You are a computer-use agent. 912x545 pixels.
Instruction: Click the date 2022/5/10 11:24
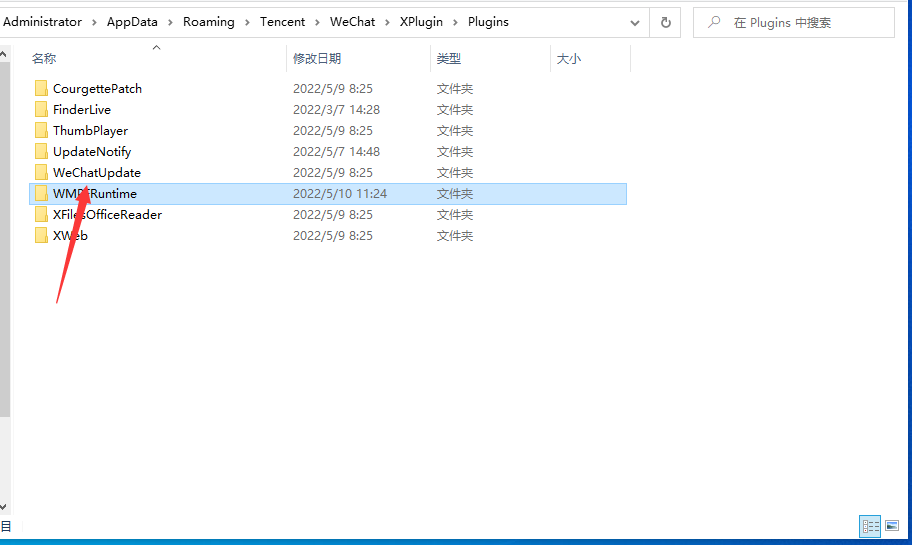point(340,193)
